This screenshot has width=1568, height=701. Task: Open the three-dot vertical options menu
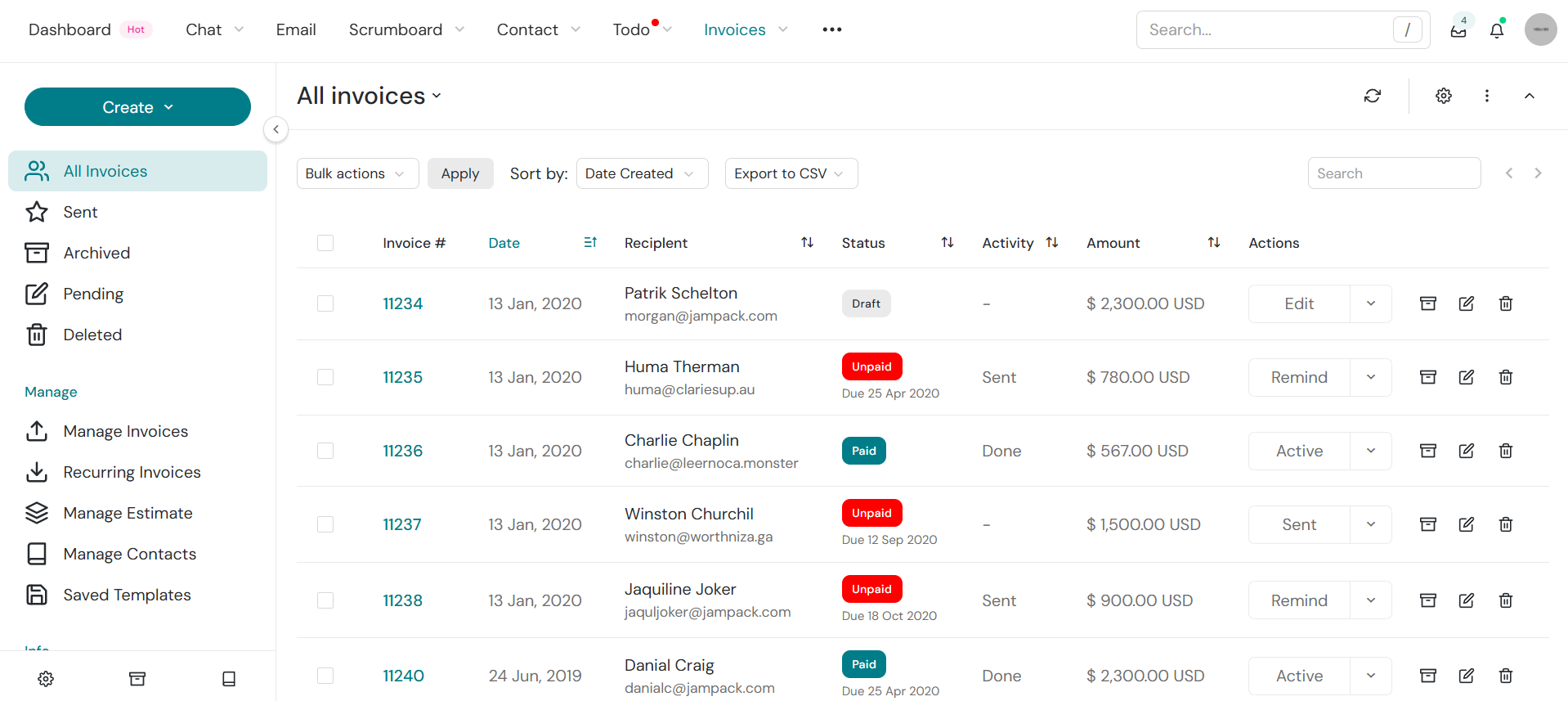tap(1487, 96)
